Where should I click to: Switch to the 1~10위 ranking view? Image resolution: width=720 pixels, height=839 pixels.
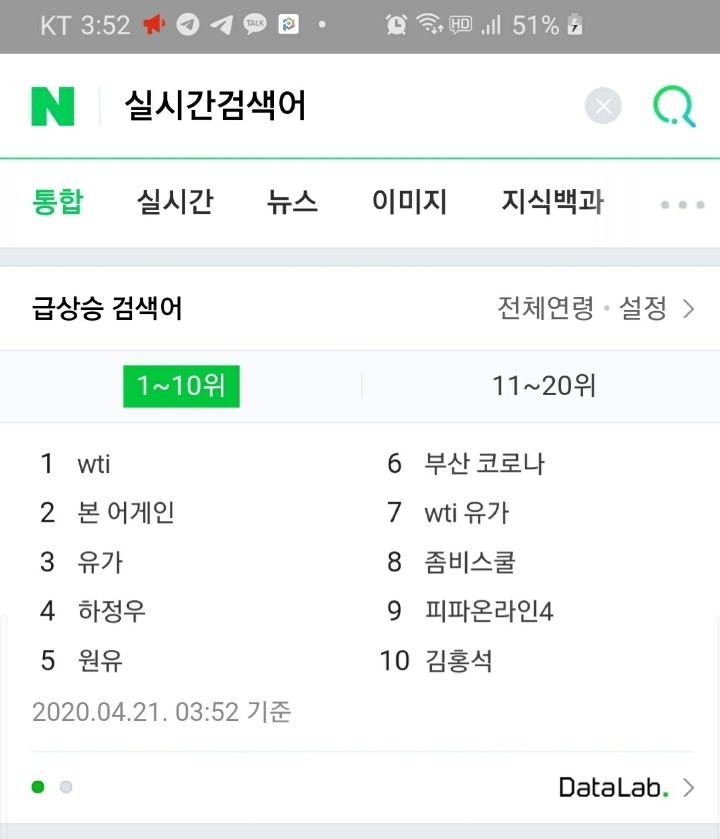(x=181, y=386)
